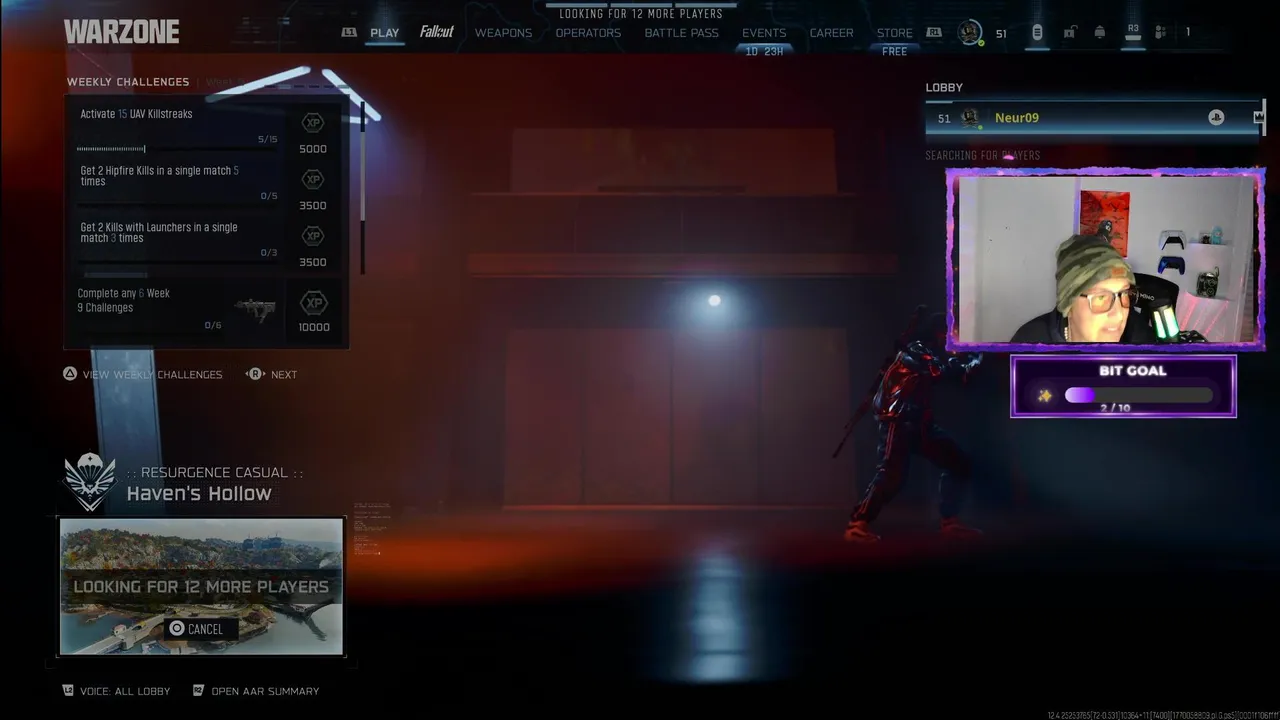Click XP icon for Launchers kills challenge
The image size is (1280, 720).
(x=313, y=236)
